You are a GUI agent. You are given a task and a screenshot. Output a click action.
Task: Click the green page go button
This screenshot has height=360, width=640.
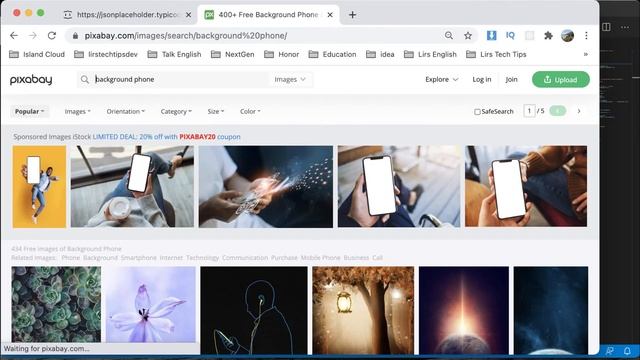558,111
